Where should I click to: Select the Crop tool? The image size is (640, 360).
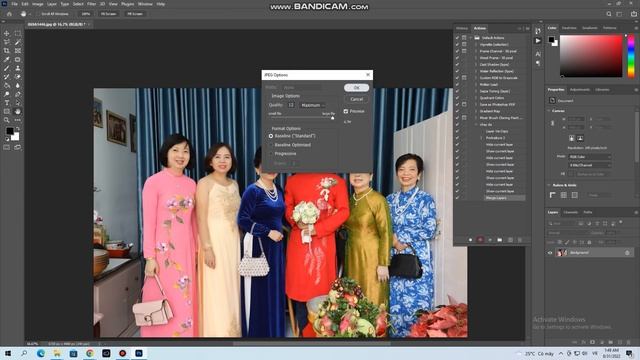click(x=7, y=51)
